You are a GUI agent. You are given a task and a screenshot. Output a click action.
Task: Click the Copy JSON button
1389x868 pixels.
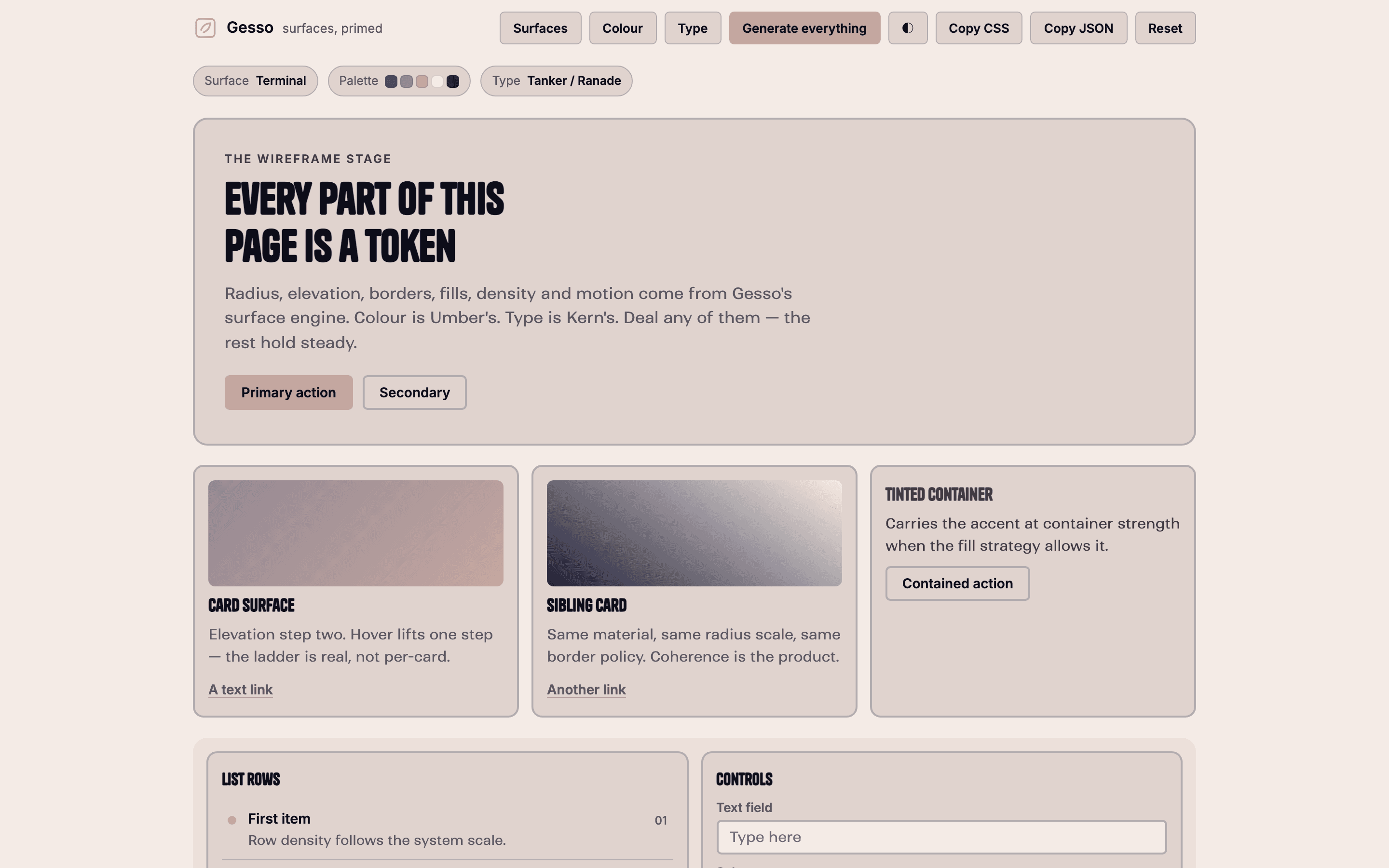pos(1078,28)
